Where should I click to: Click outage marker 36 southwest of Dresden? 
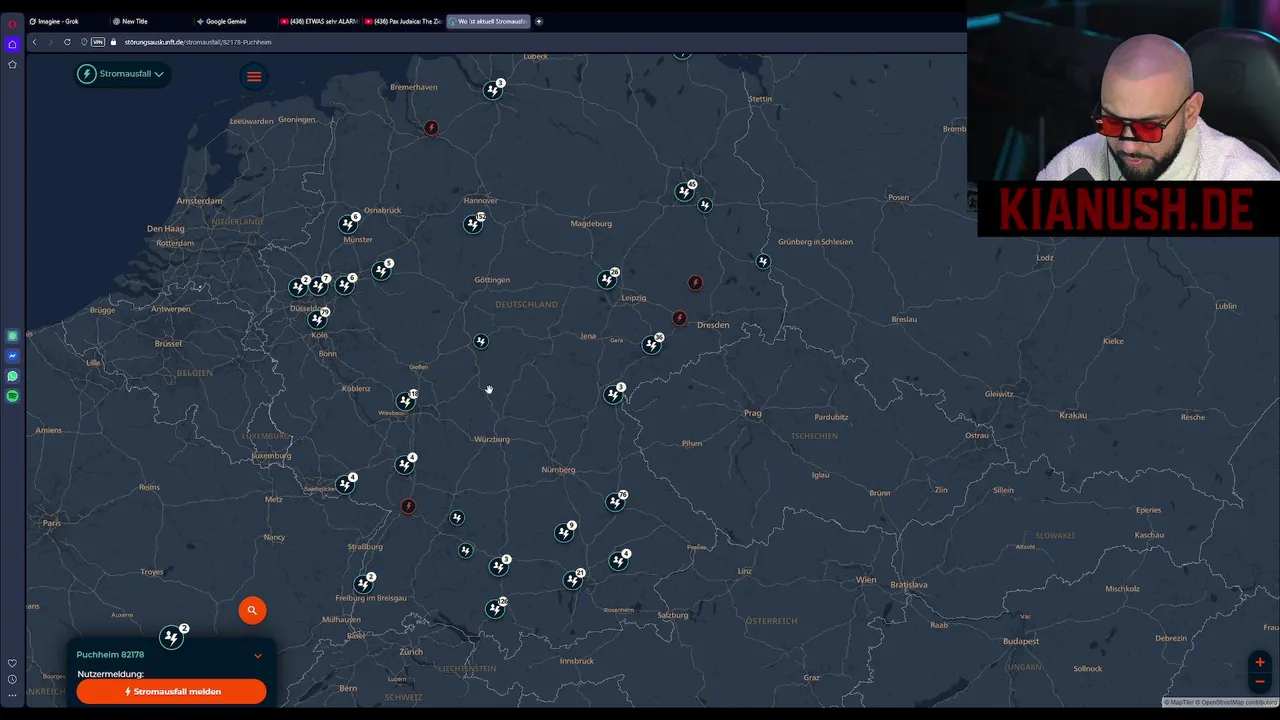click(x=653, y=344)
